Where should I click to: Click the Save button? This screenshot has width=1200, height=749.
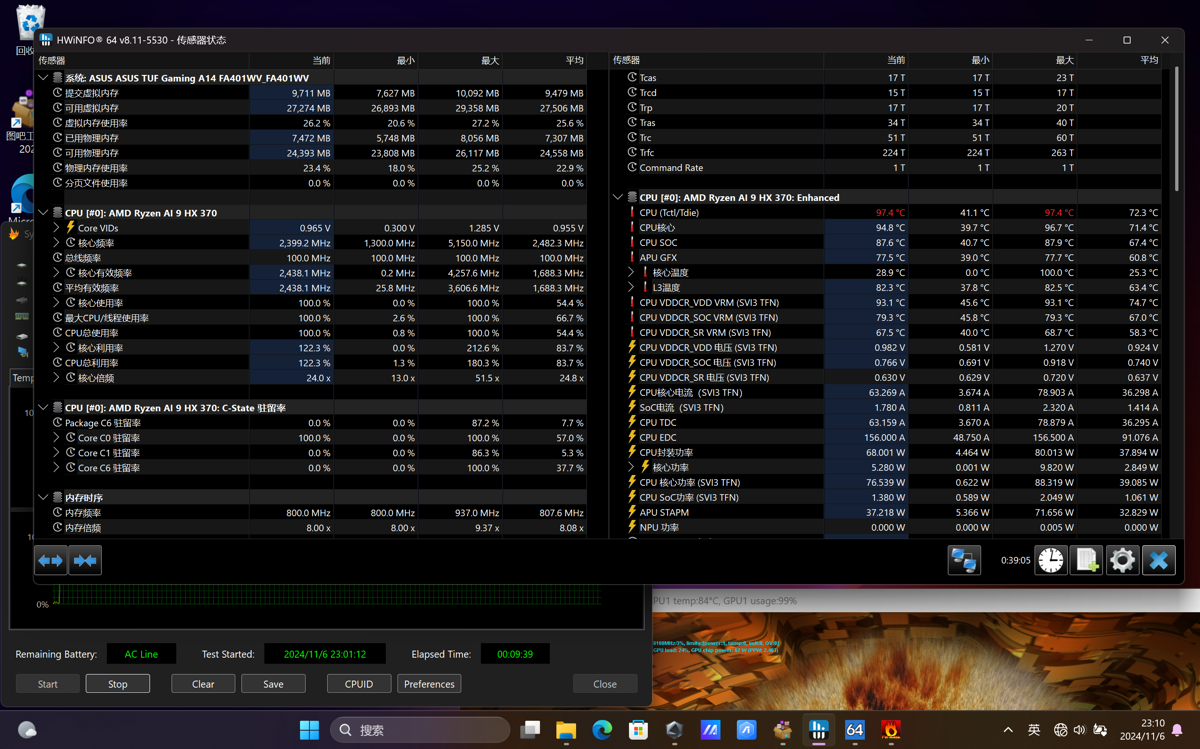273,684
